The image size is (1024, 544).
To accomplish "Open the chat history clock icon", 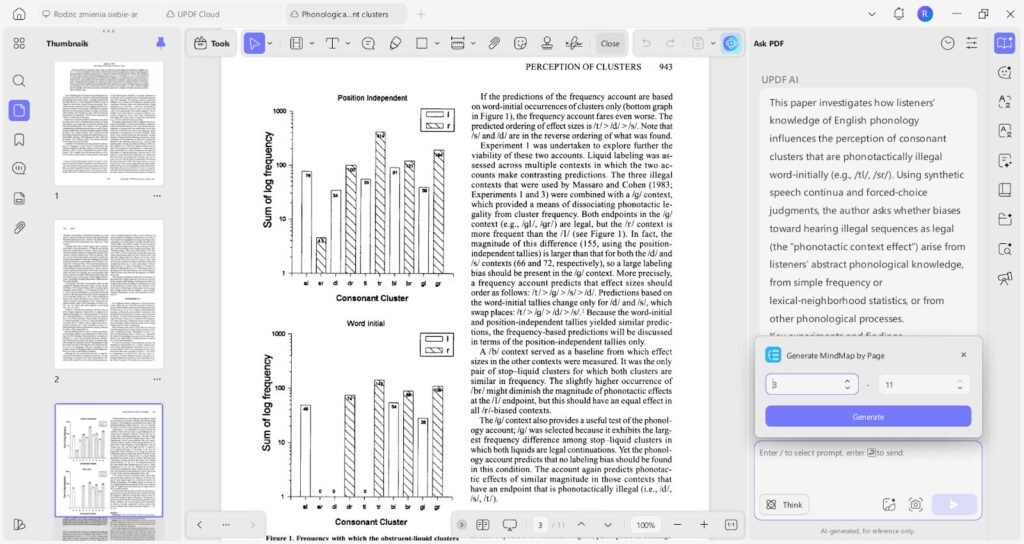I will [947, 43].
